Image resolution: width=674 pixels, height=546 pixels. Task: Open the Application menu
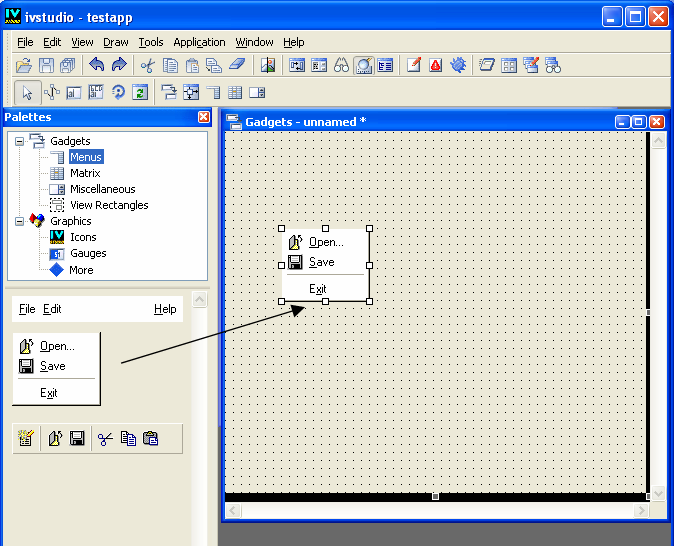199,42
